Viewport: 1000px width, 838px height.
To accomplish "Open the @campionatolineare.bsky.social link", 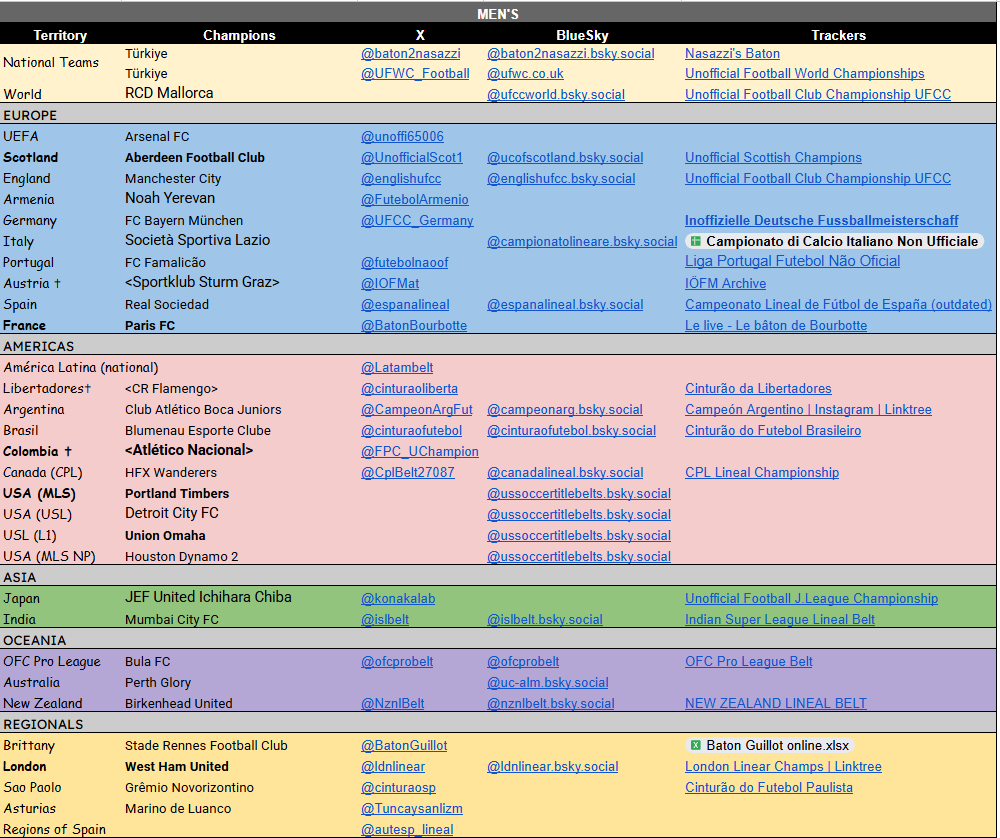I will pyautogui.click(x=582, y=242).
